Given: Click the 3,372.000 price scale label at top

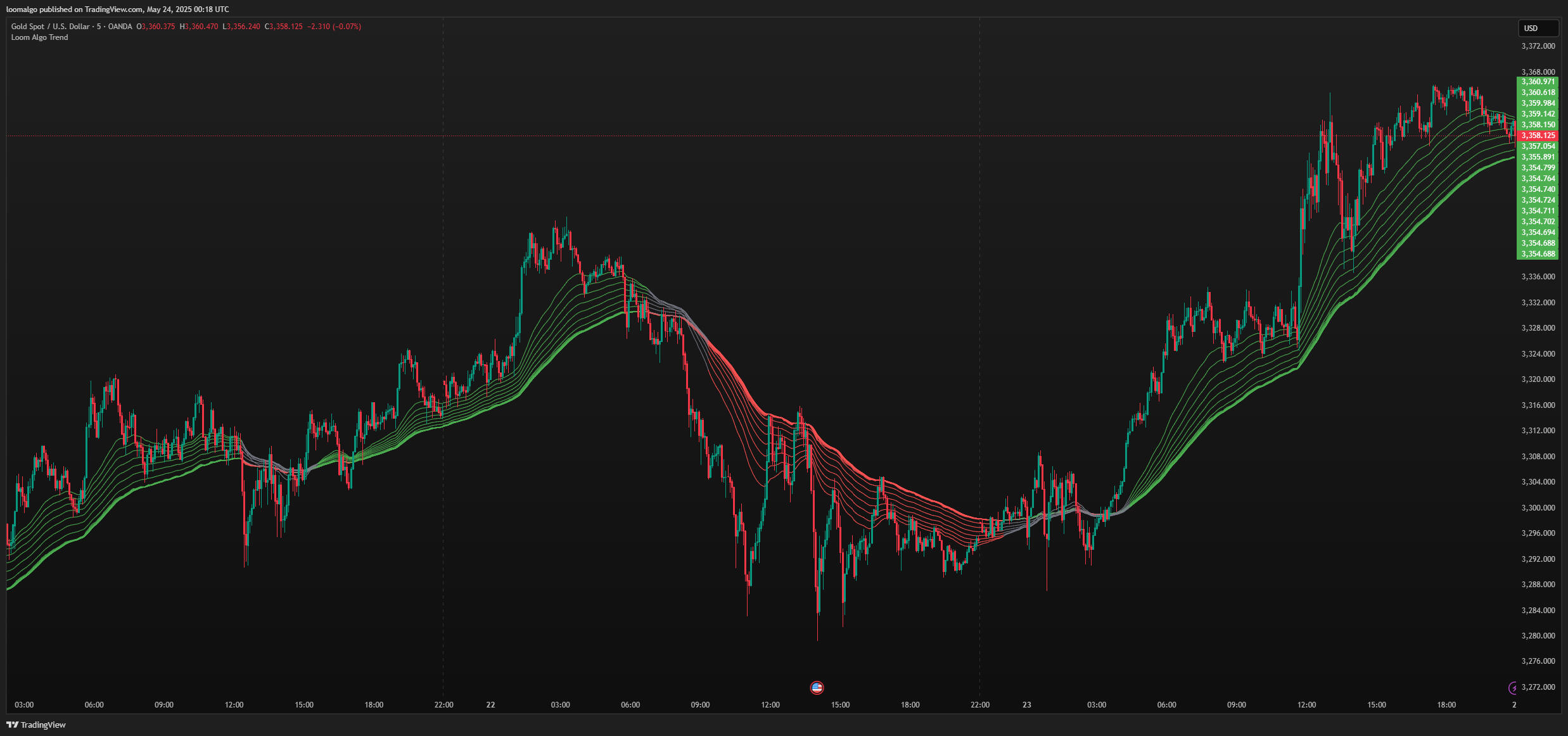Looking at the screenshot, I should point(1538,46).
